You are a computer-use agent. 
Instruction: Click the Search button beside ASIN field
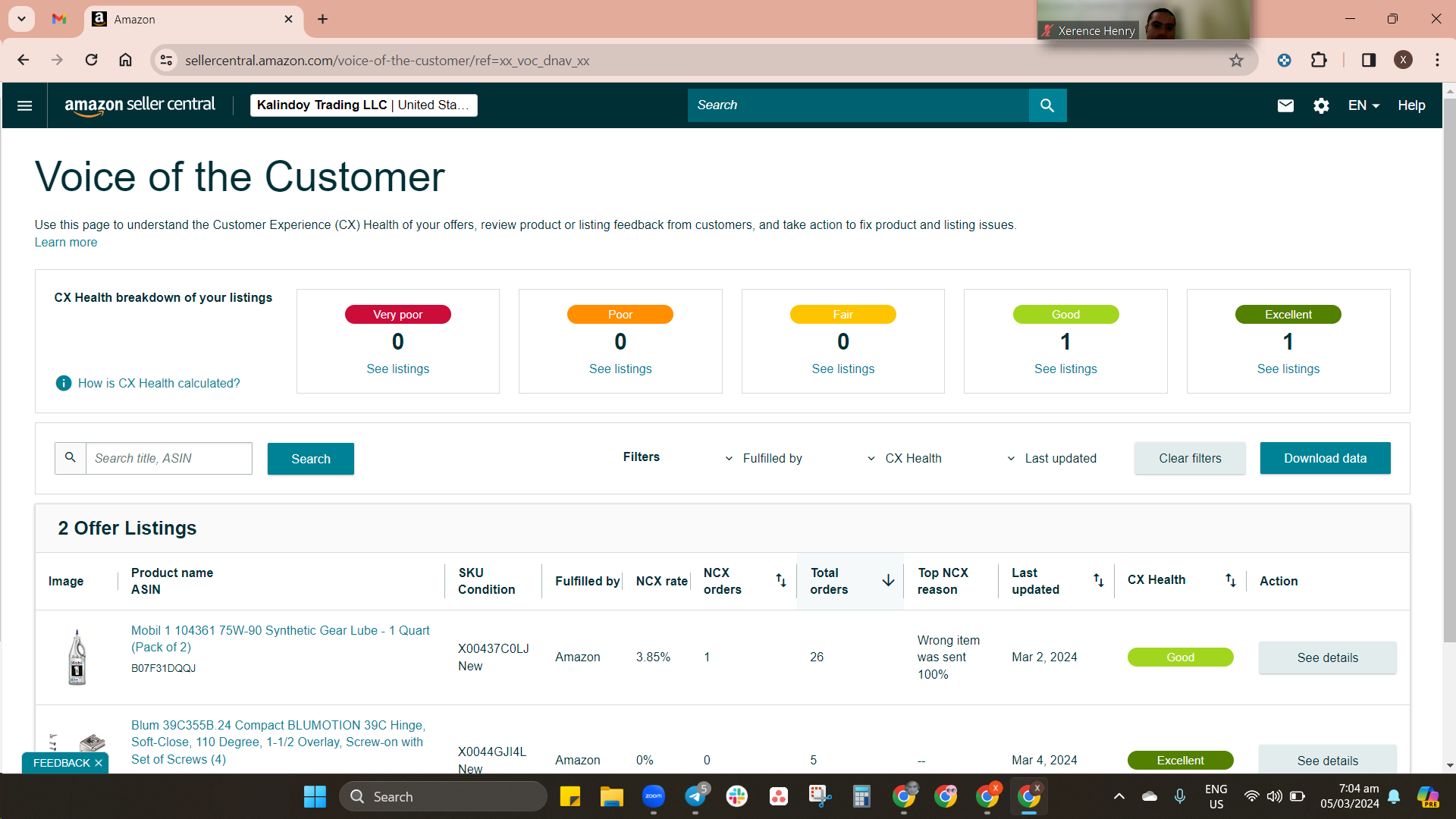point(311,459)
